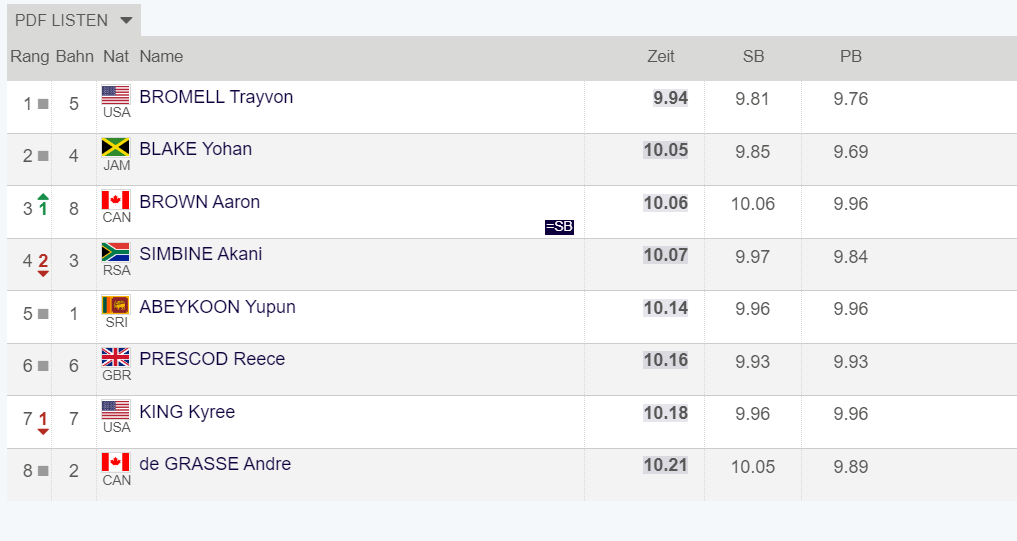Click the red down arrow in rank 4

tap(43, 274)
